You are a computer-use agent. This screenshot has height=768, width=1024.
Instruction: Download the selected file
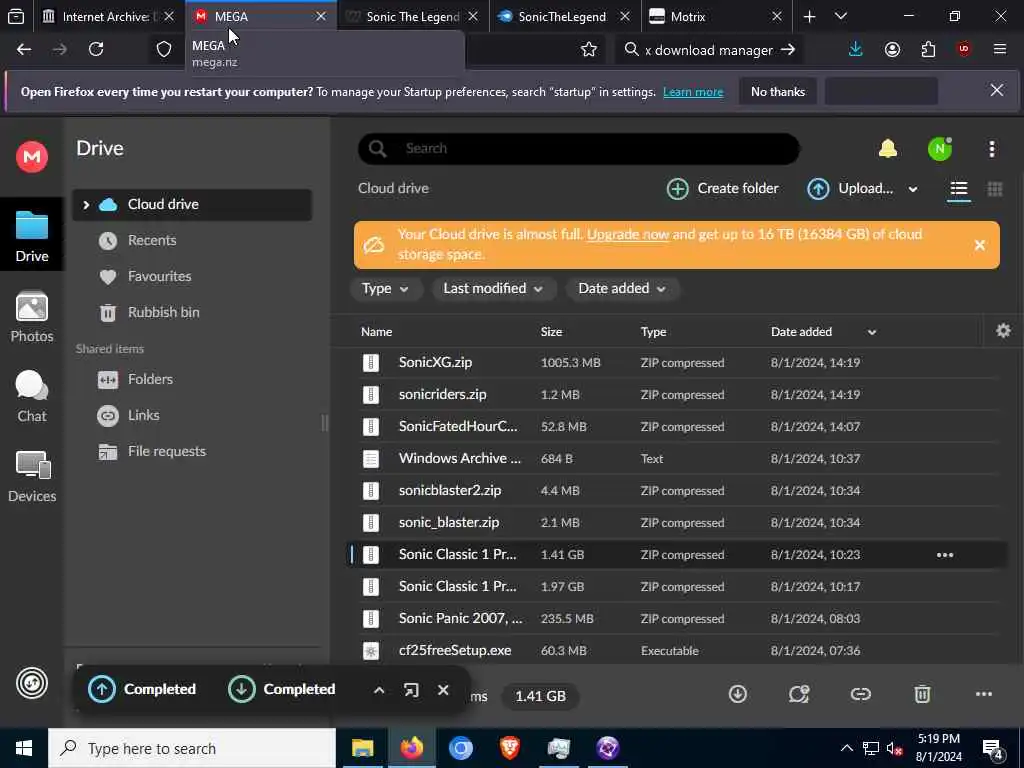point(737,694)
